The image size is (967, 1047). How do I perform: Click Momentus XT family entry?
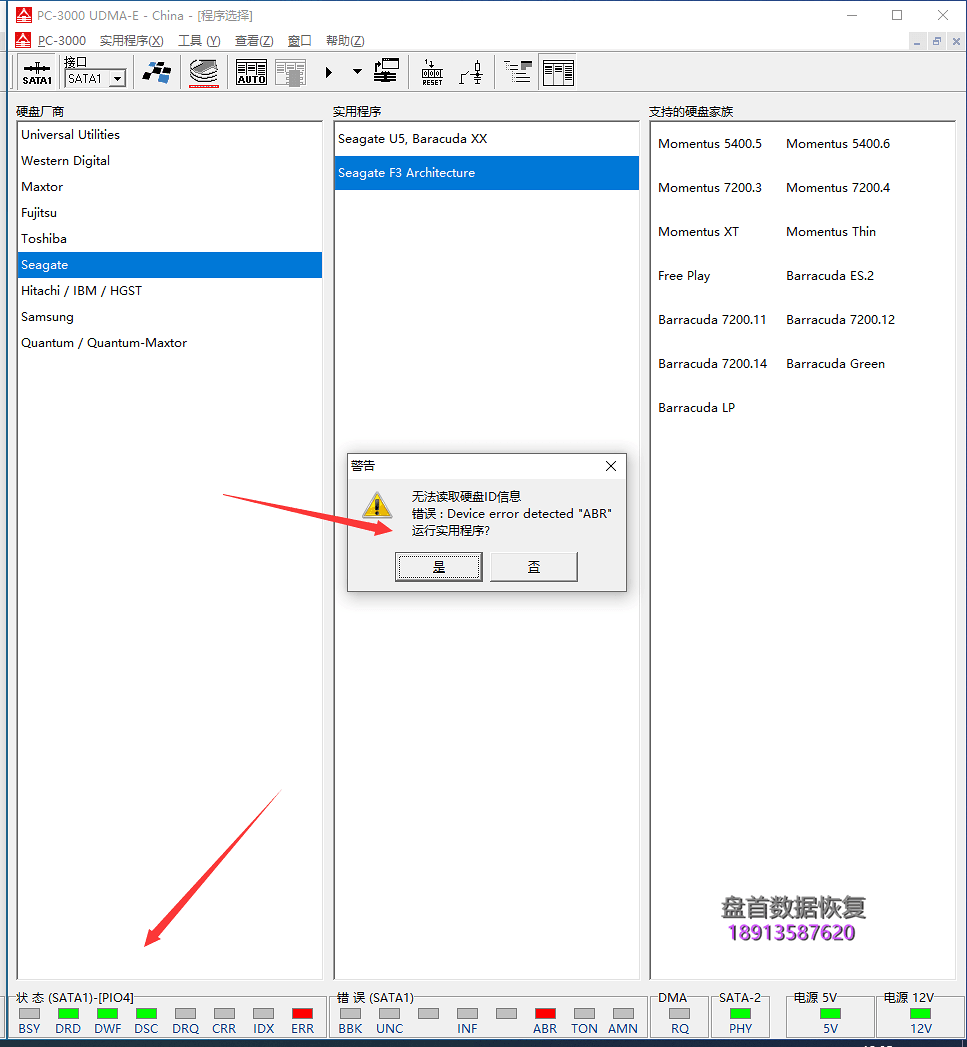pyautogui.click(x=698, y=232)
